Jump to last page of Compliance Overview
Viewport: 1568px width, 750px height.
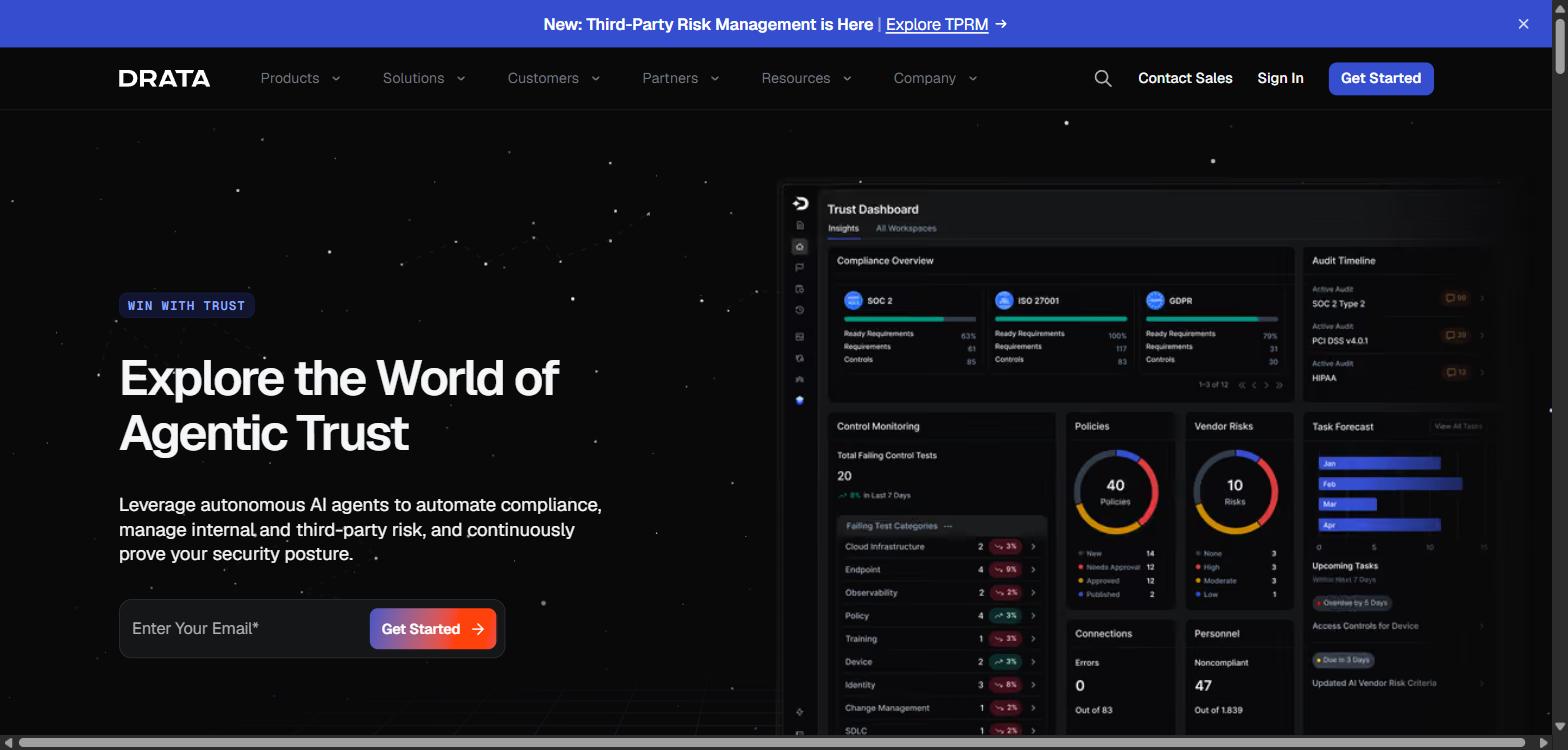click(x=1279, y=385)
